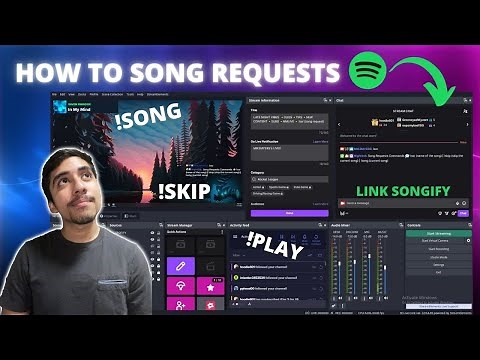This screenshot has height=360, width=480.
Task: Open the Tools menu
Action: point(130,94)
